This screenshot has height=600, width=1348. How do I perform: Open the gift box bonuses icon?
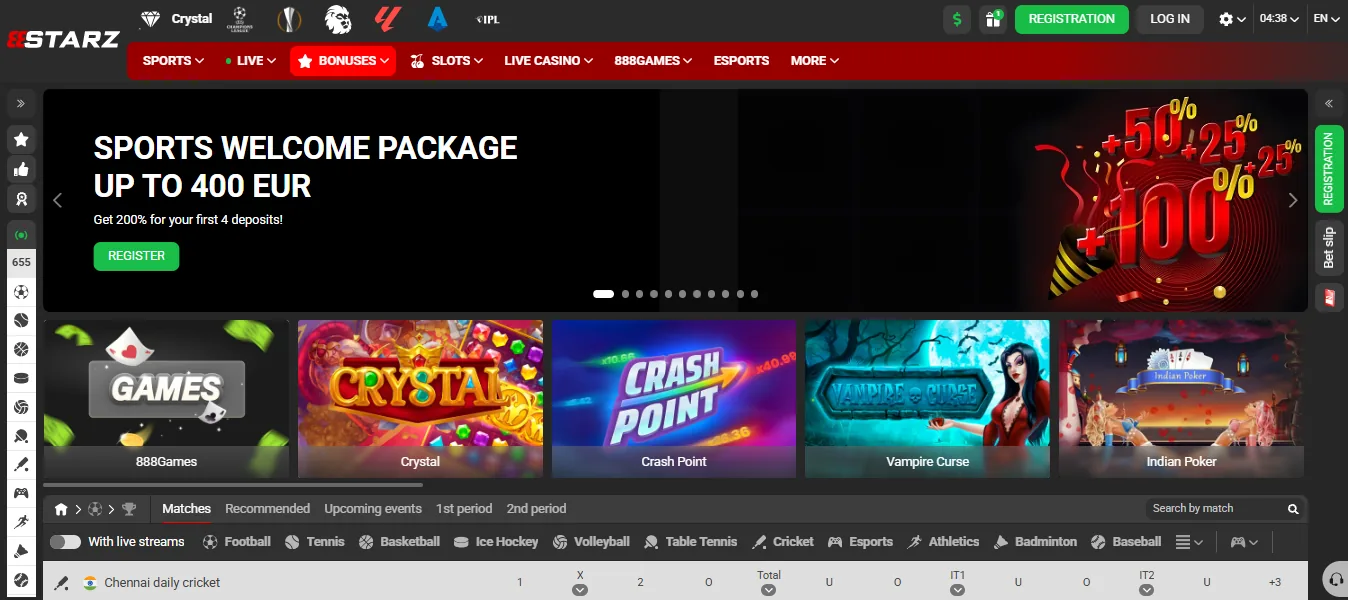click(x=993, y=19)
